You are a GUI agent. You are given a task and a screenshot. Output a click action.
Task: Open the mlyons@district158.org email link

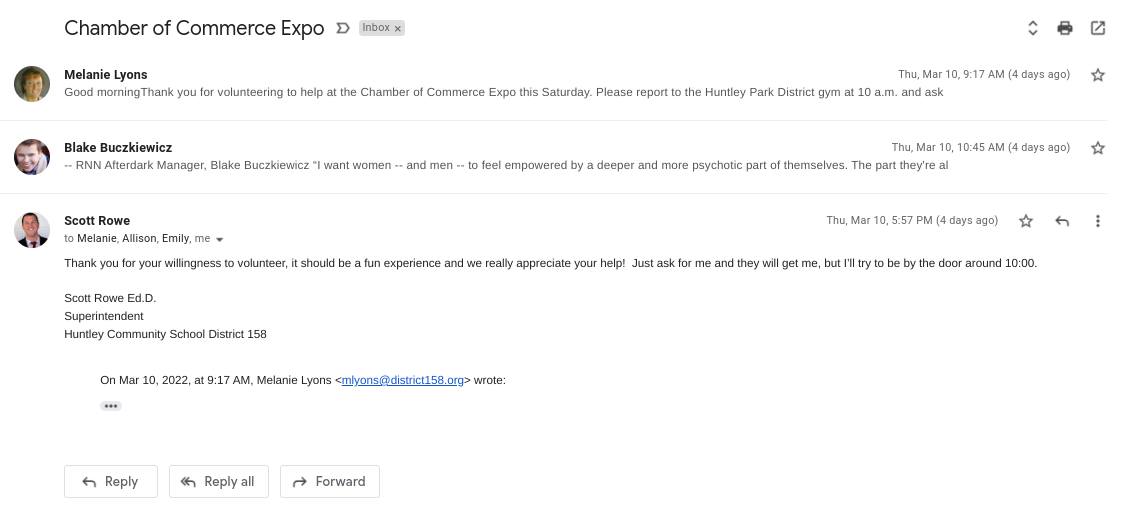[x=403, y=380]
